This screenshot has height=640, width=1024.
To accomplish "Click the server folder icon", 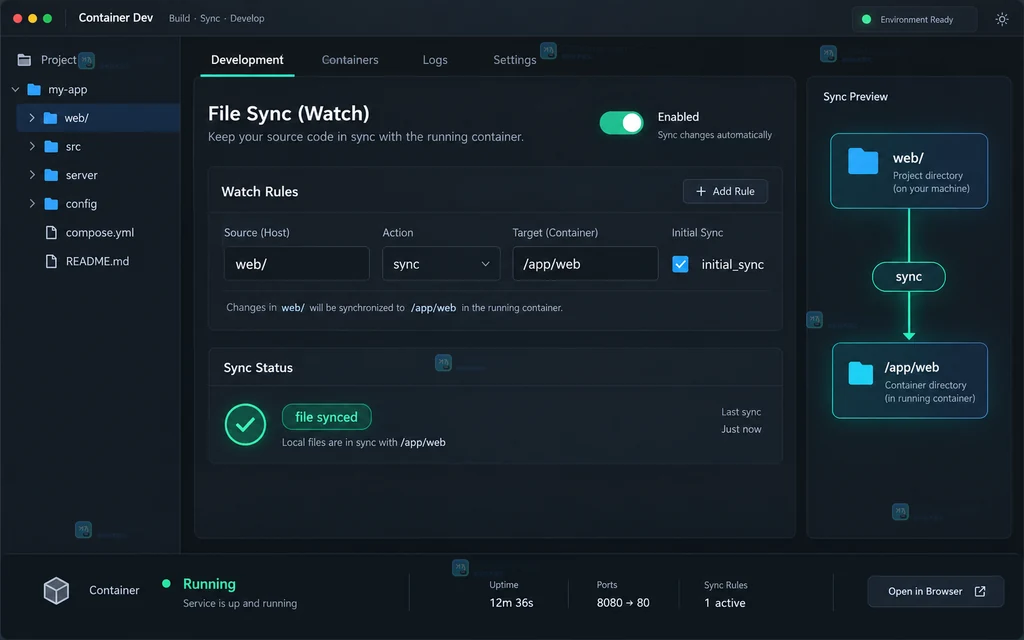I will pyautogui.click(x=51, y=175).
